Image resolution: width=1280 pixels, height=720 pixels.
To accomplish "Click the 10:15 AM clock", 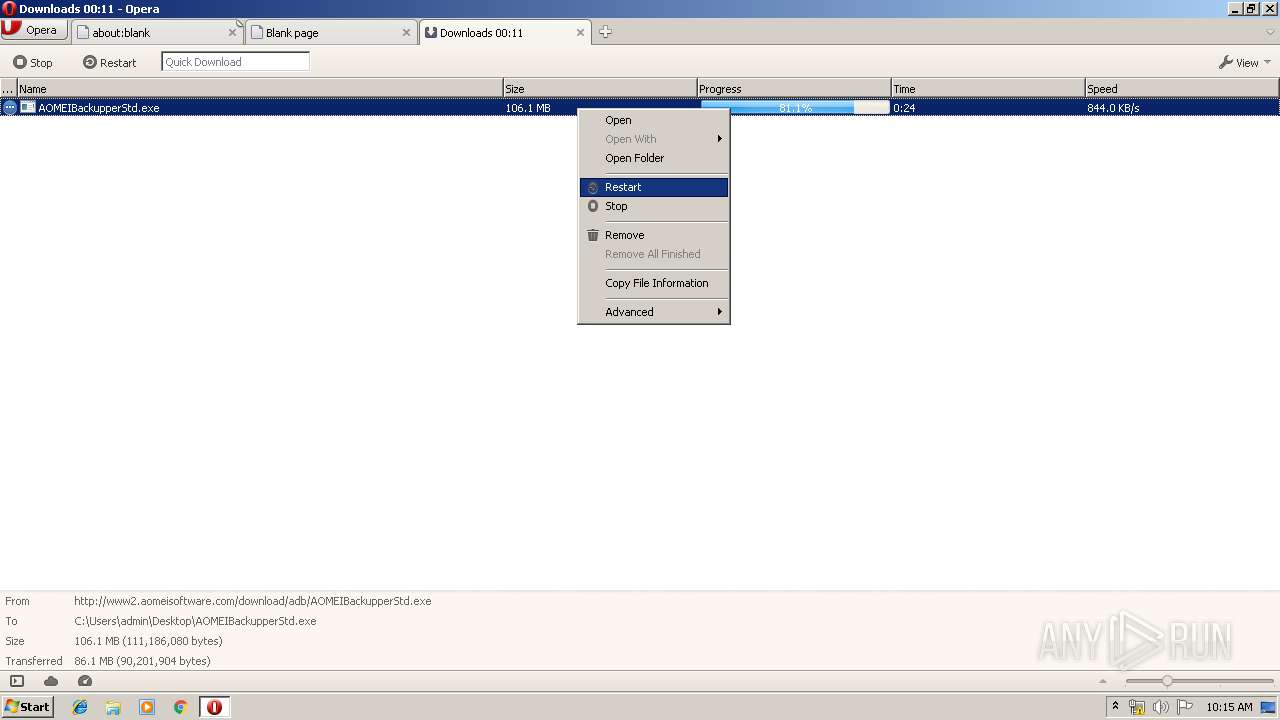I will pyautogui.click(x=1229, y=707).
